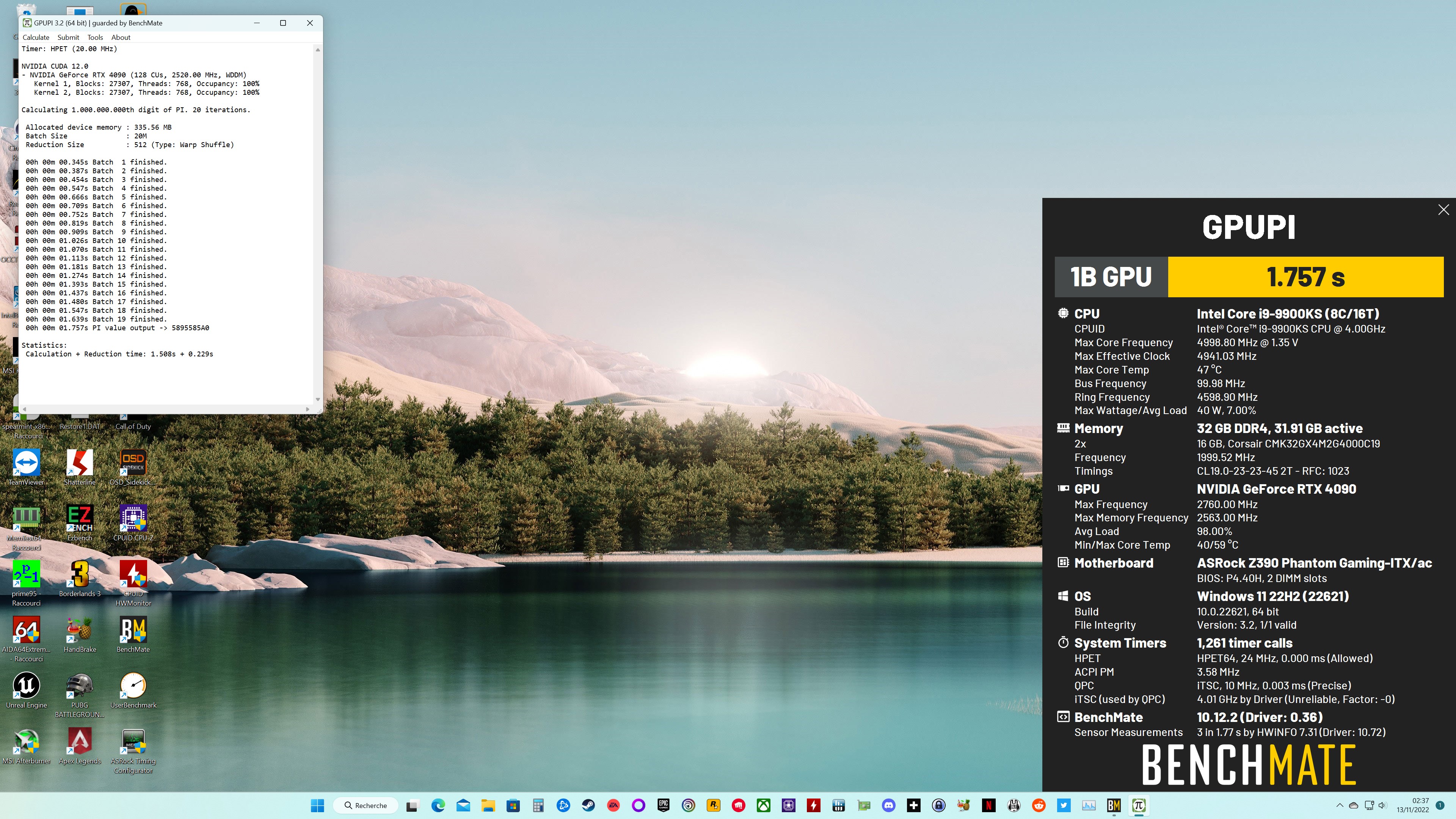
Task: Click the Intel Core i9-9900KS CPU name
Action: (x=1288, y=314)
